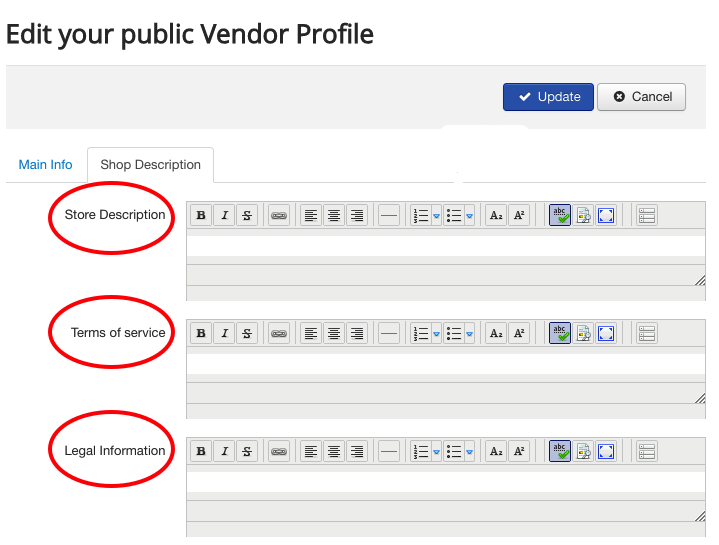Align center in Legal Information editor
719x545 pixels.
pyautogui.click(x=334, y=451)
